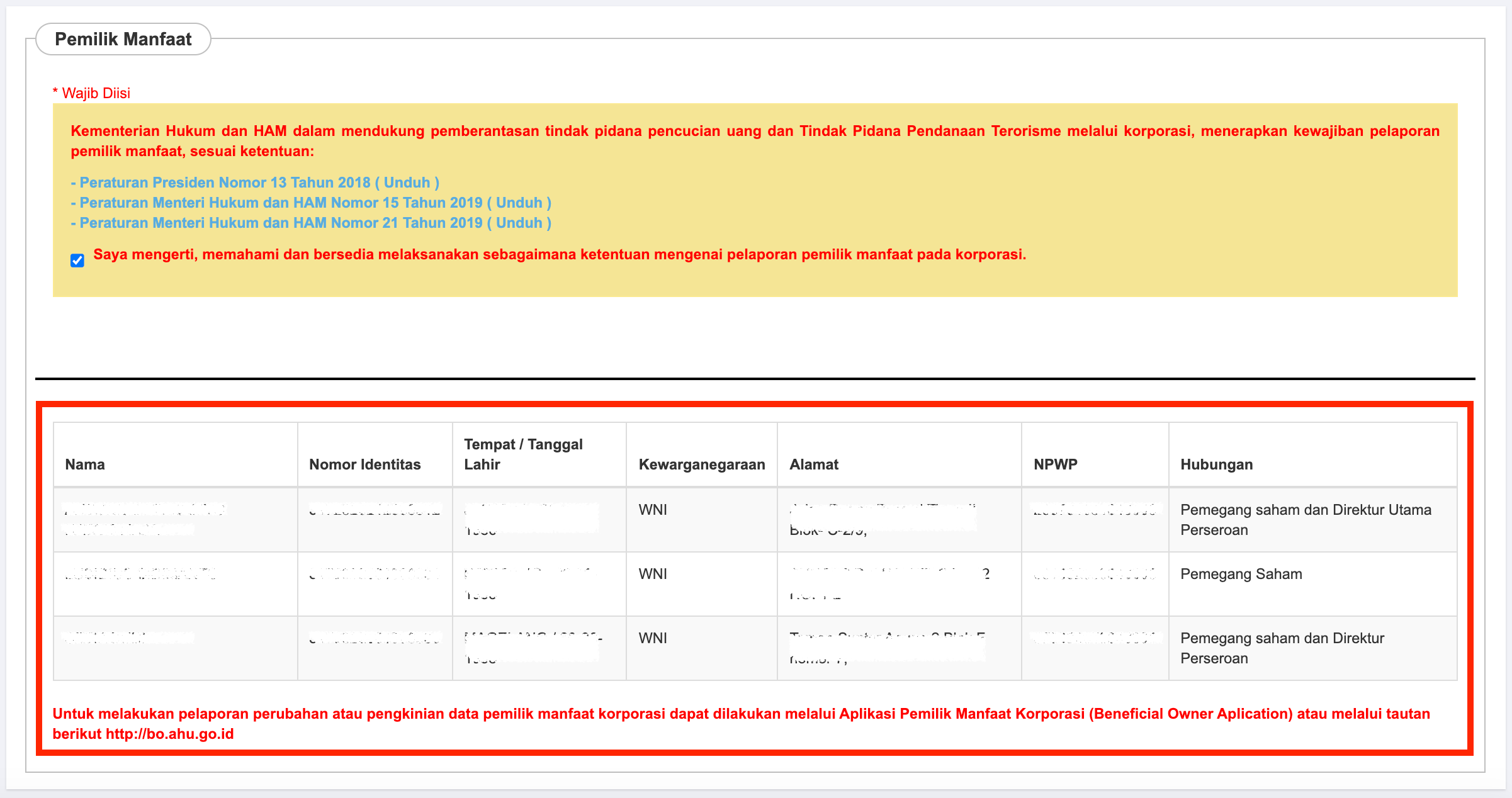Click the Pemilik Manfaat section title

123,39
